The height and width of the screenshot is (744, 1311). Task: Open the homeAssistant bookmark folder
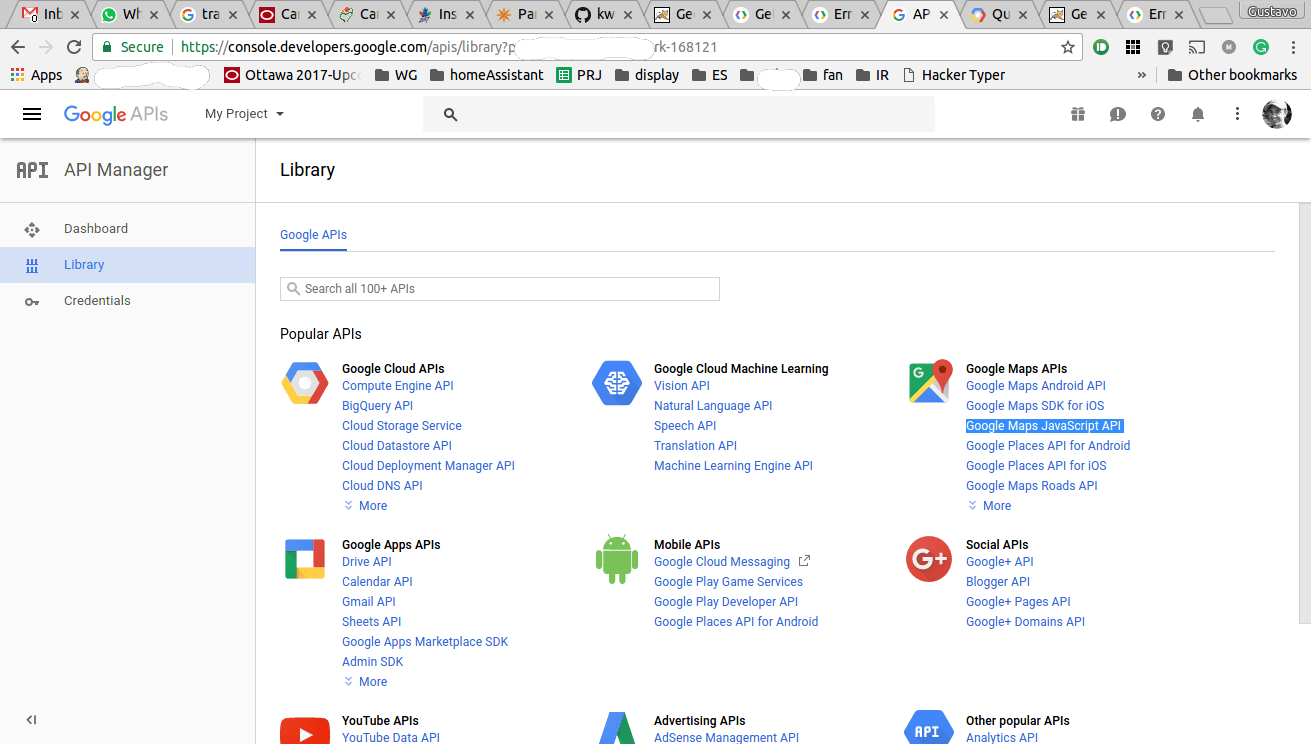[x=486, y=75]
